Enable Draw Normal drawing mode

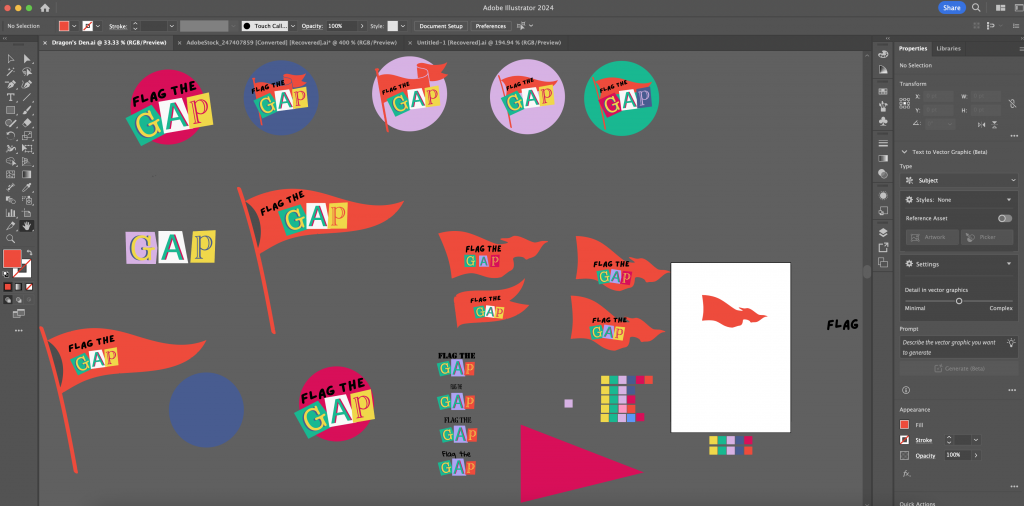(8, 300)
